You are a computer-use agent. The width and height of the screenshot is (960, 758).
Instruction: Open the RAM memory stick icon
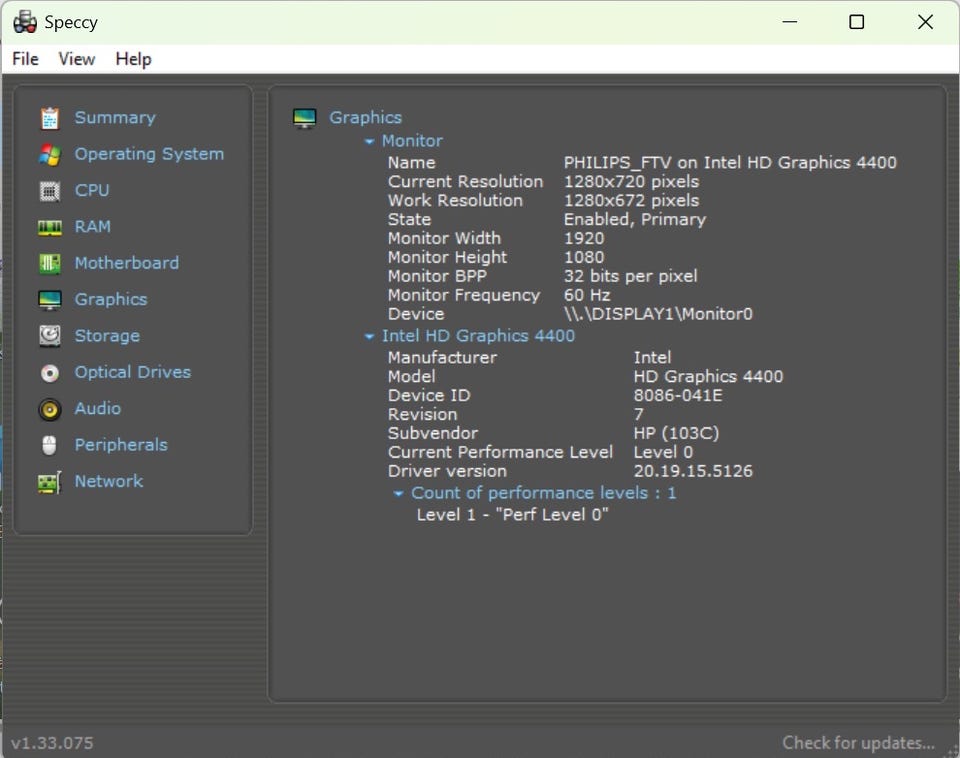[x=50, y=228]
